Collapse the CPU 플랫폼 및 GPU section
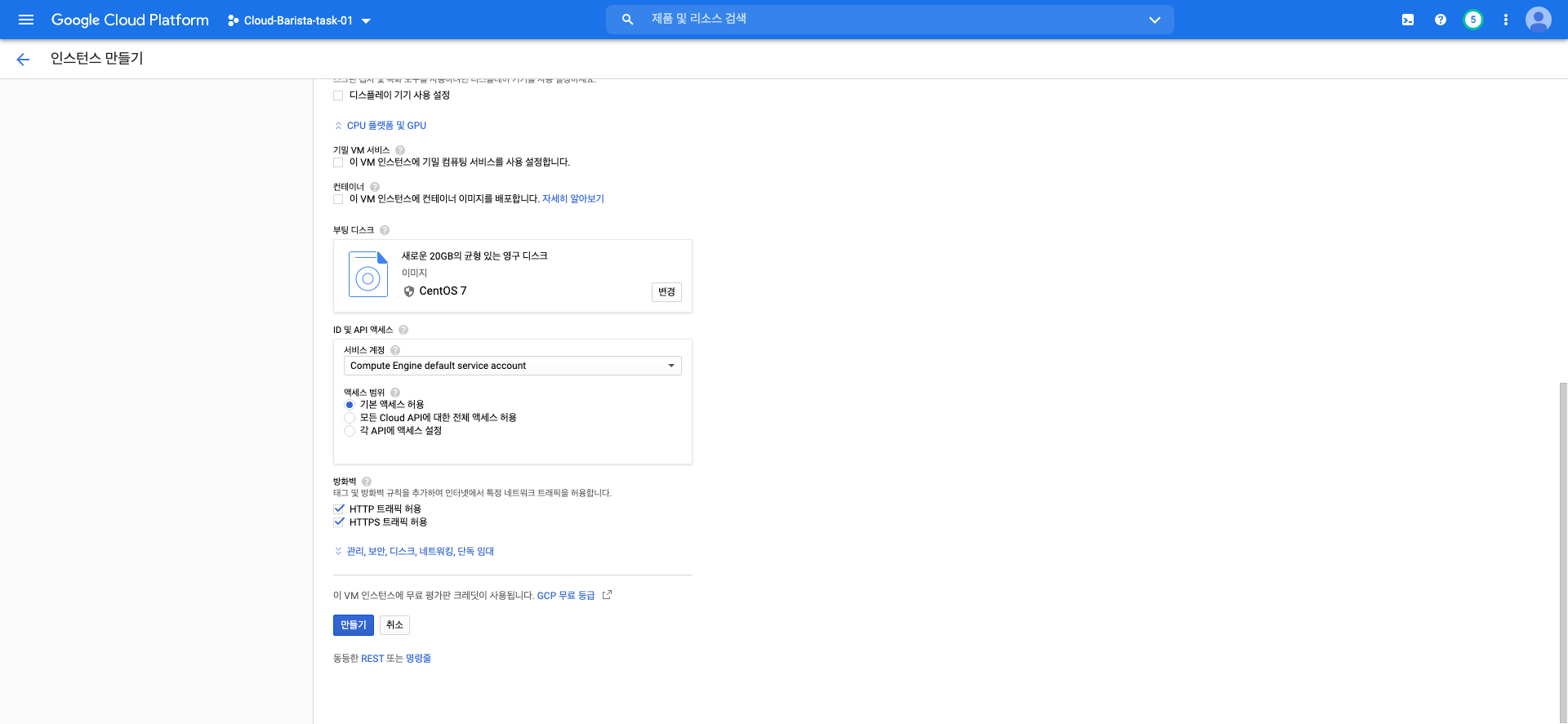 coord(385,126)
